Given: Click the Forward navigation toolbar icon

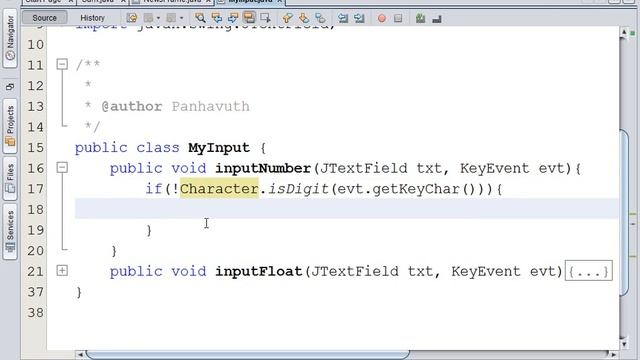Looking at the screenshot, I should click(171, 18).
